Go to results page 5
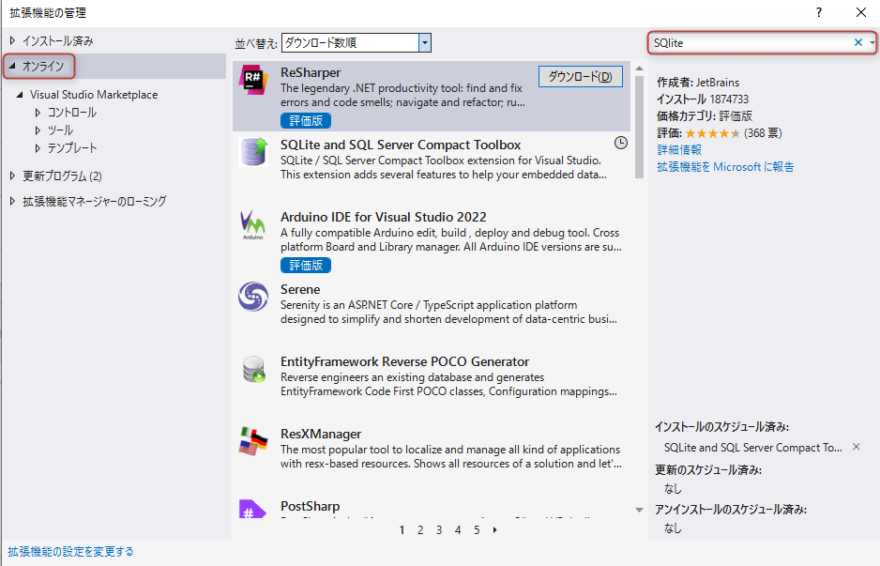 pyautogui.click(x=476, y=530)
